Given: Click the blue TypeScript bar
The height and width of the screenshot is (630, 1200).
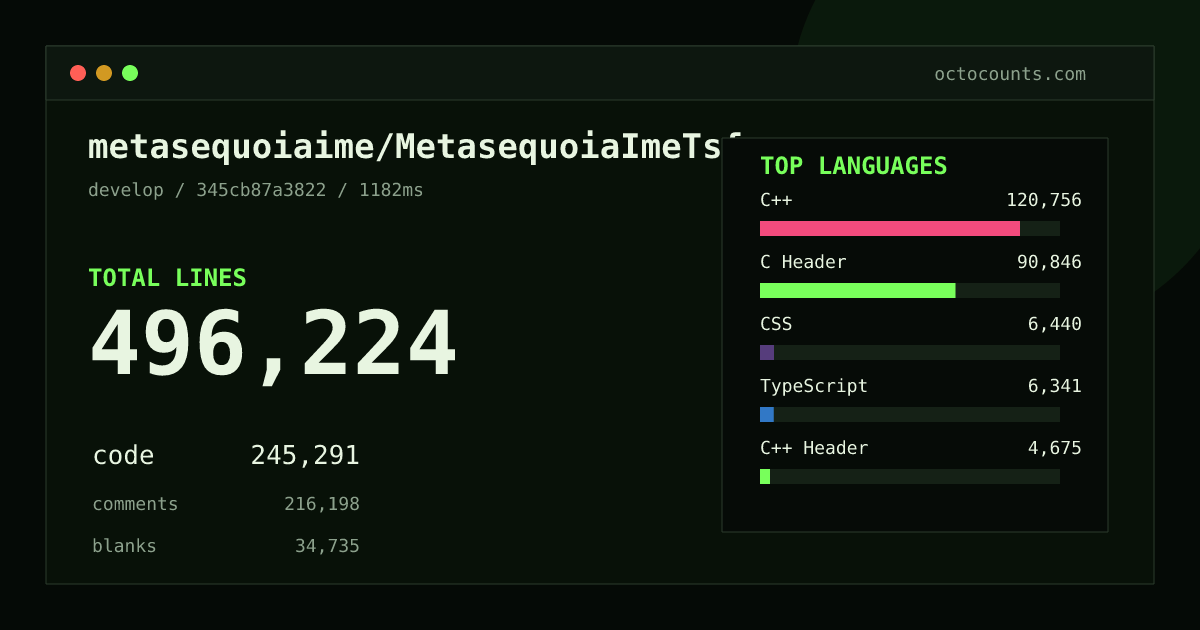Looking at the screenshot, I should (x=767, y=414).
